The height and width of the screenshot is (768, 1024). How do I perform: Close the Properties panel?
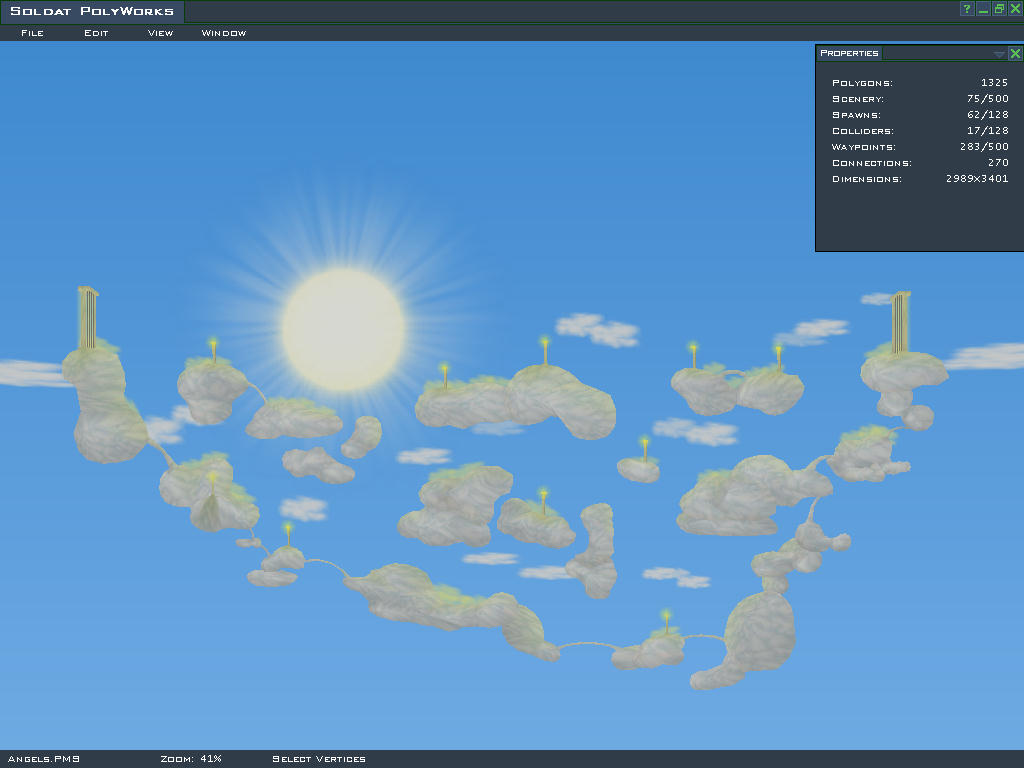click(1015, 54)
